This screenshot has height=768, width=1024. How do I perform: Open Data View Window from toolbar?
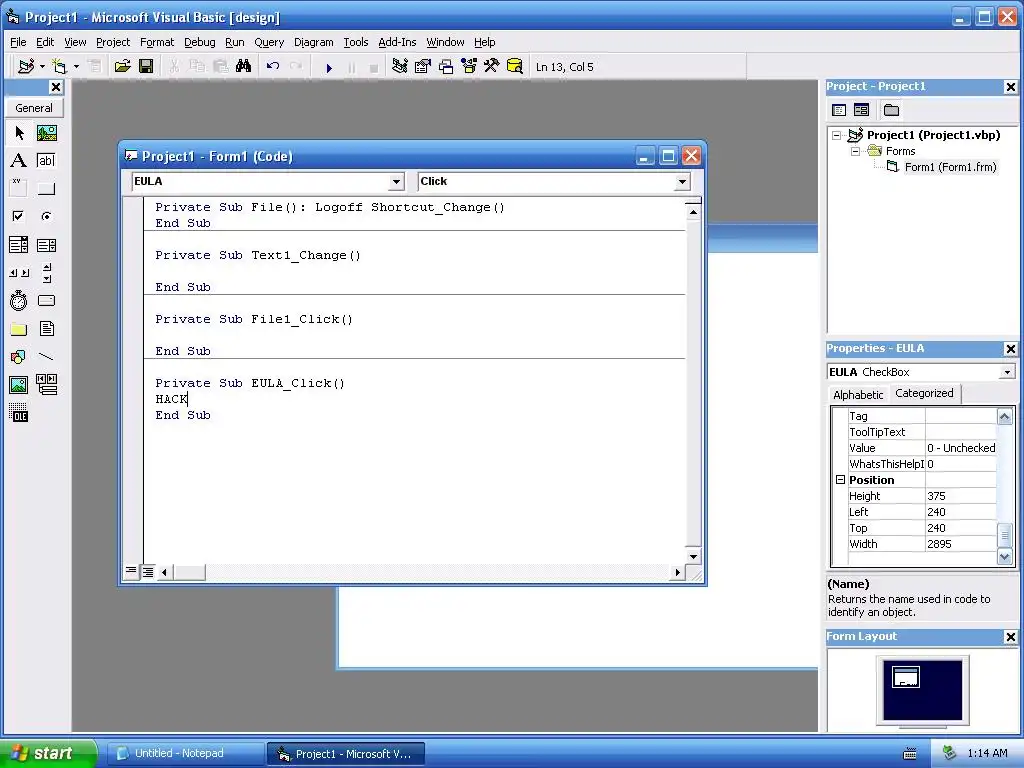[x=515, y=66]
